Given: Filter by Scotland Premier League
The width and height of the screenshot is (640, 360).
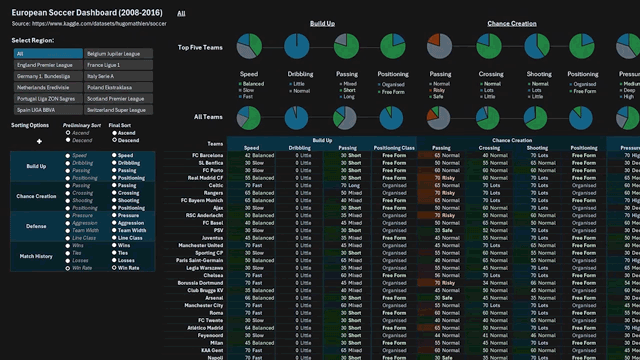Looking at the screenshot, I should click(x=118, y=99).
